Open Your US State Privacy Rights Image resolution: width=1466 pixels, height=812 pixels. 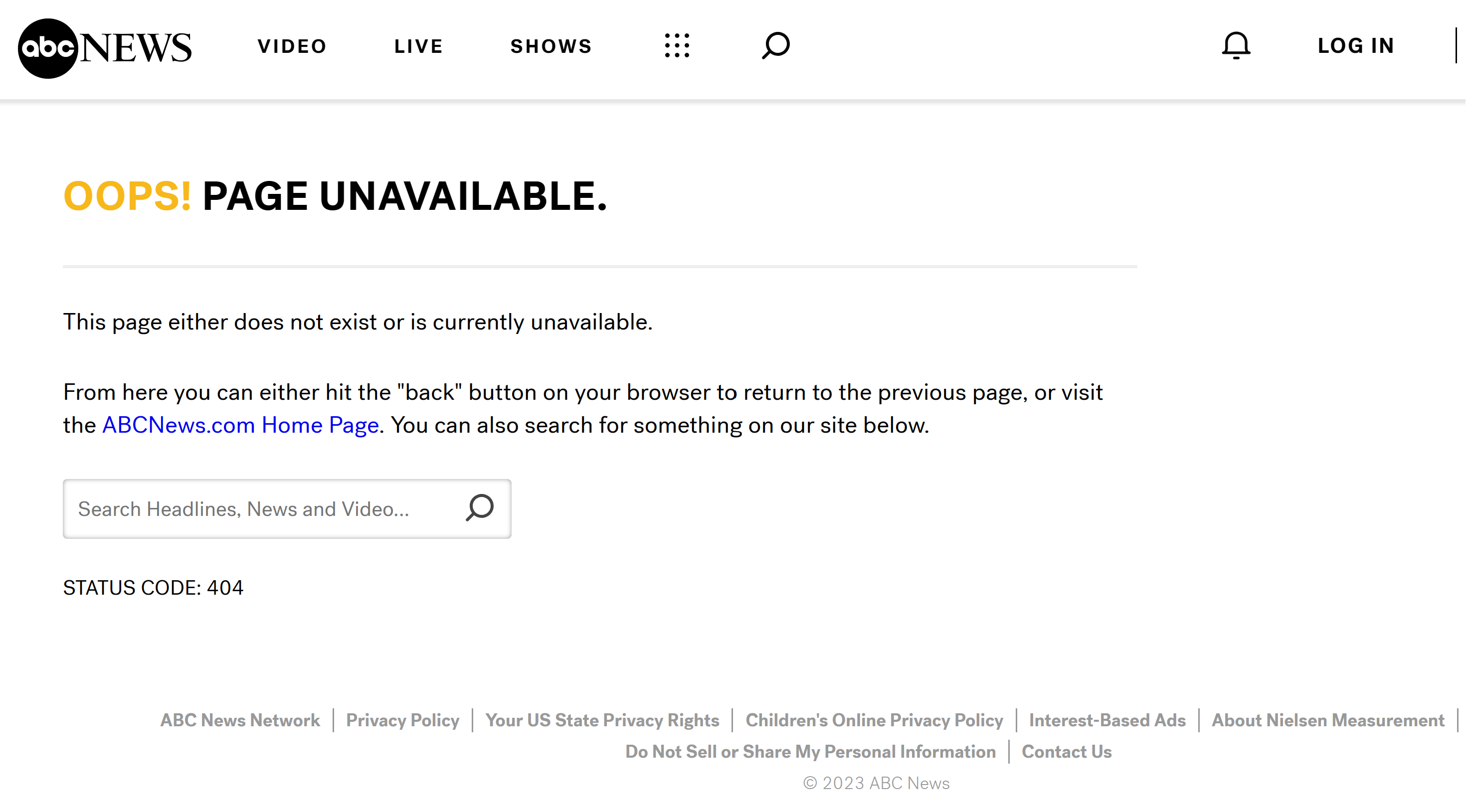coord(602,720)
